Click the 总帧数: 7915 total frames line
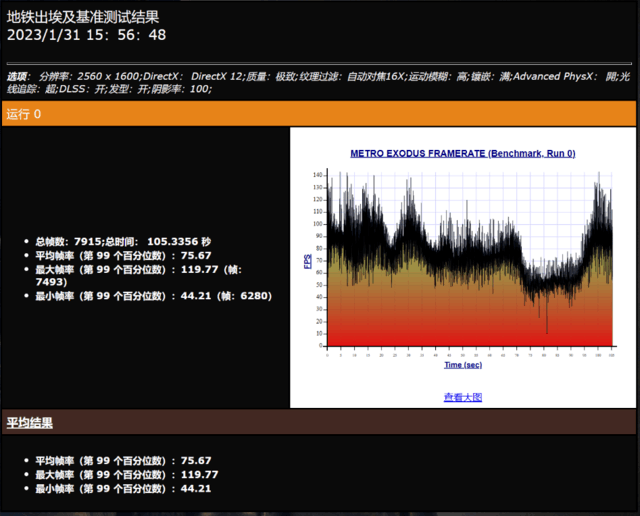 click(x=123, y=242)
